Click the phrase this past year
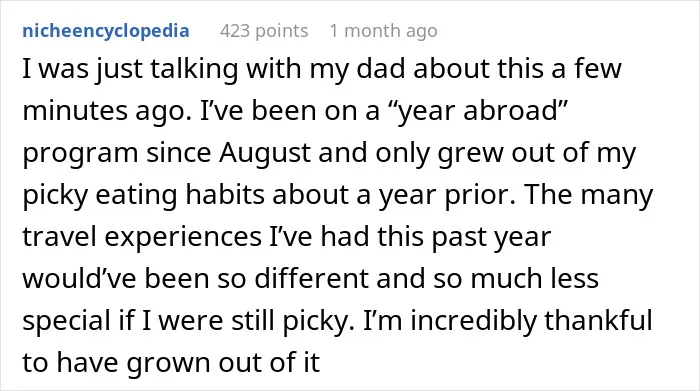 [464, 237]
